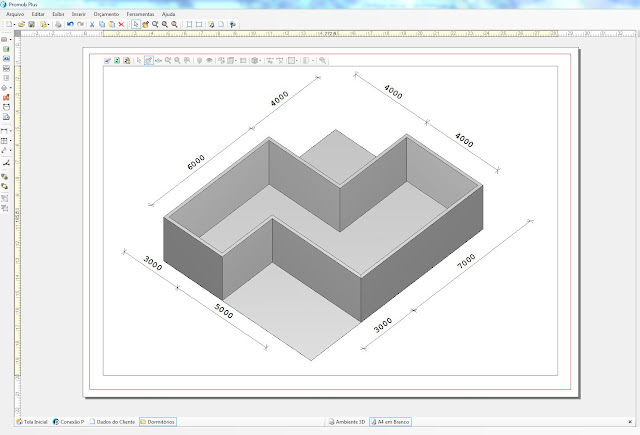Click the Open folder icon
Screen dimensions: 640x435
[x=22, y=24]
